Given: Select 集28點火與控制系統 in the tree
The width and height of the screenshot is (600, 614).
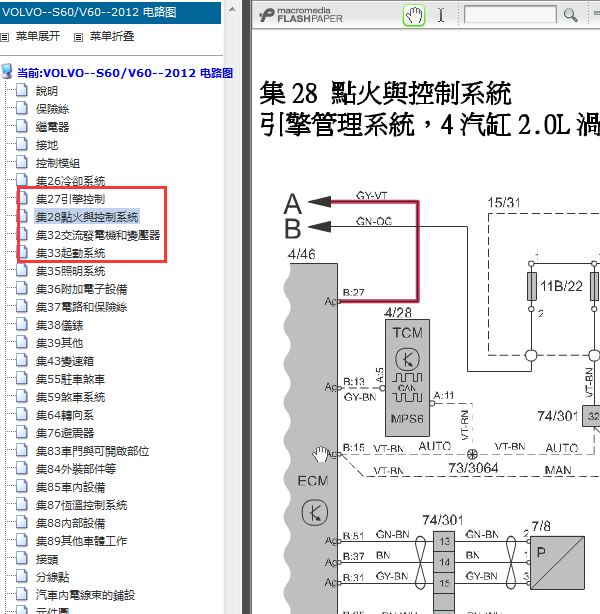Looking at the screenshot, I should 87,217.
